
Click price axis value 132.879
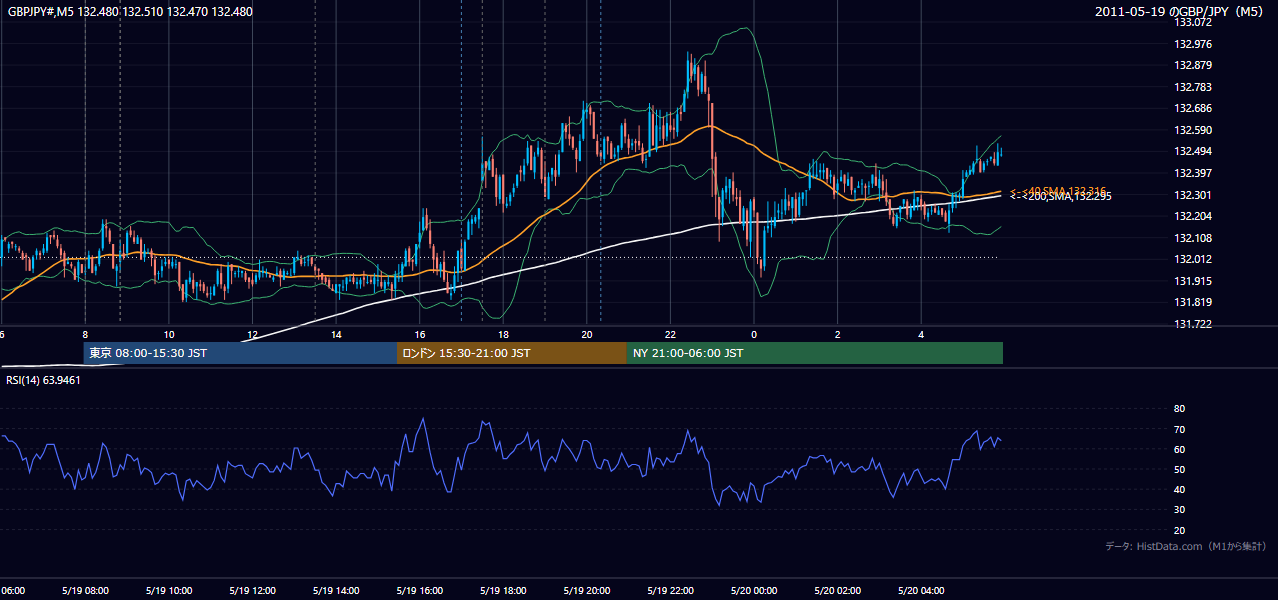click(1192, 66)
